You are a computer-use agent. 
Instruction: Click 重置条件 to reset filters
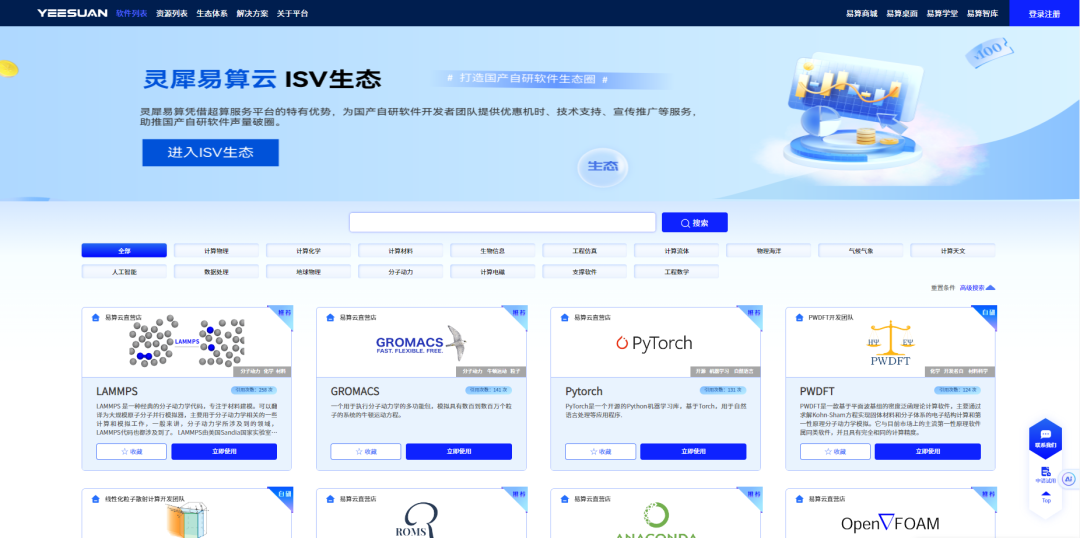[943, 288]
